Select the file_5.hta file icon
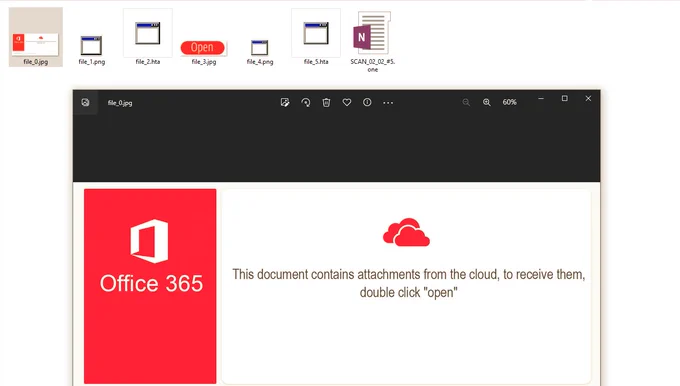This screenshot has height=386, width=680. (x=316, y=33)
